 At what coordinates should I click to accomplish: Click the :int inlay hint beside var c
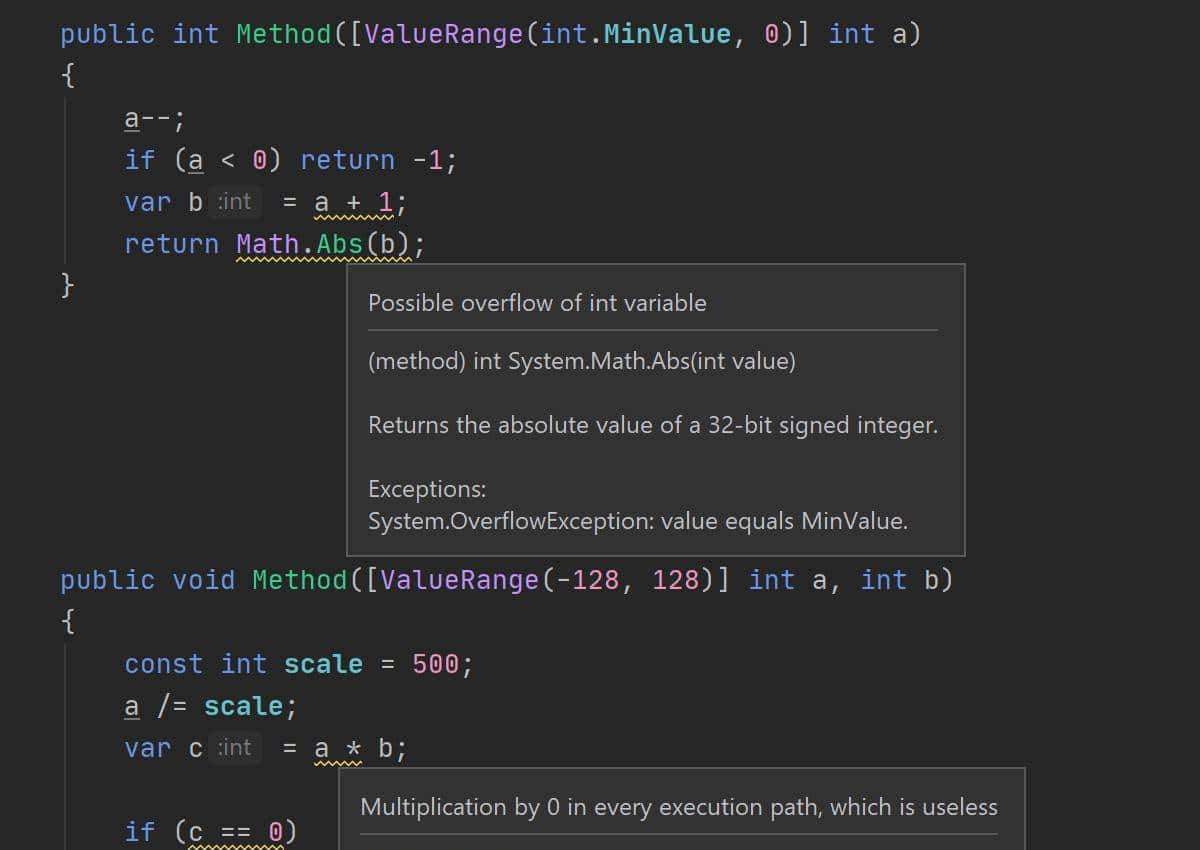[x=235, y=748]
